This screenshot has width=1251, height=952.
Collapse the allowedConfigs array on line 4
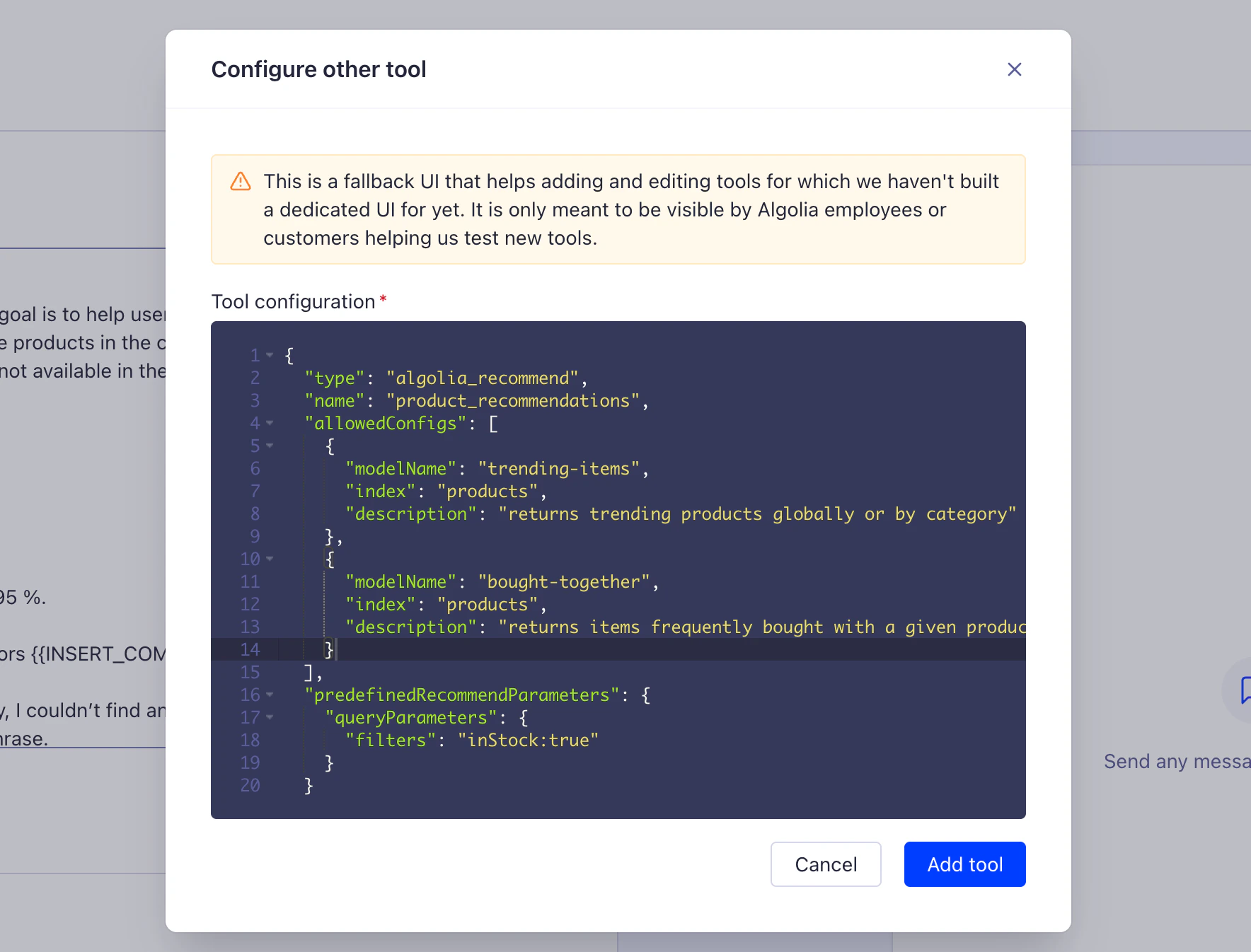click(270, 423)
